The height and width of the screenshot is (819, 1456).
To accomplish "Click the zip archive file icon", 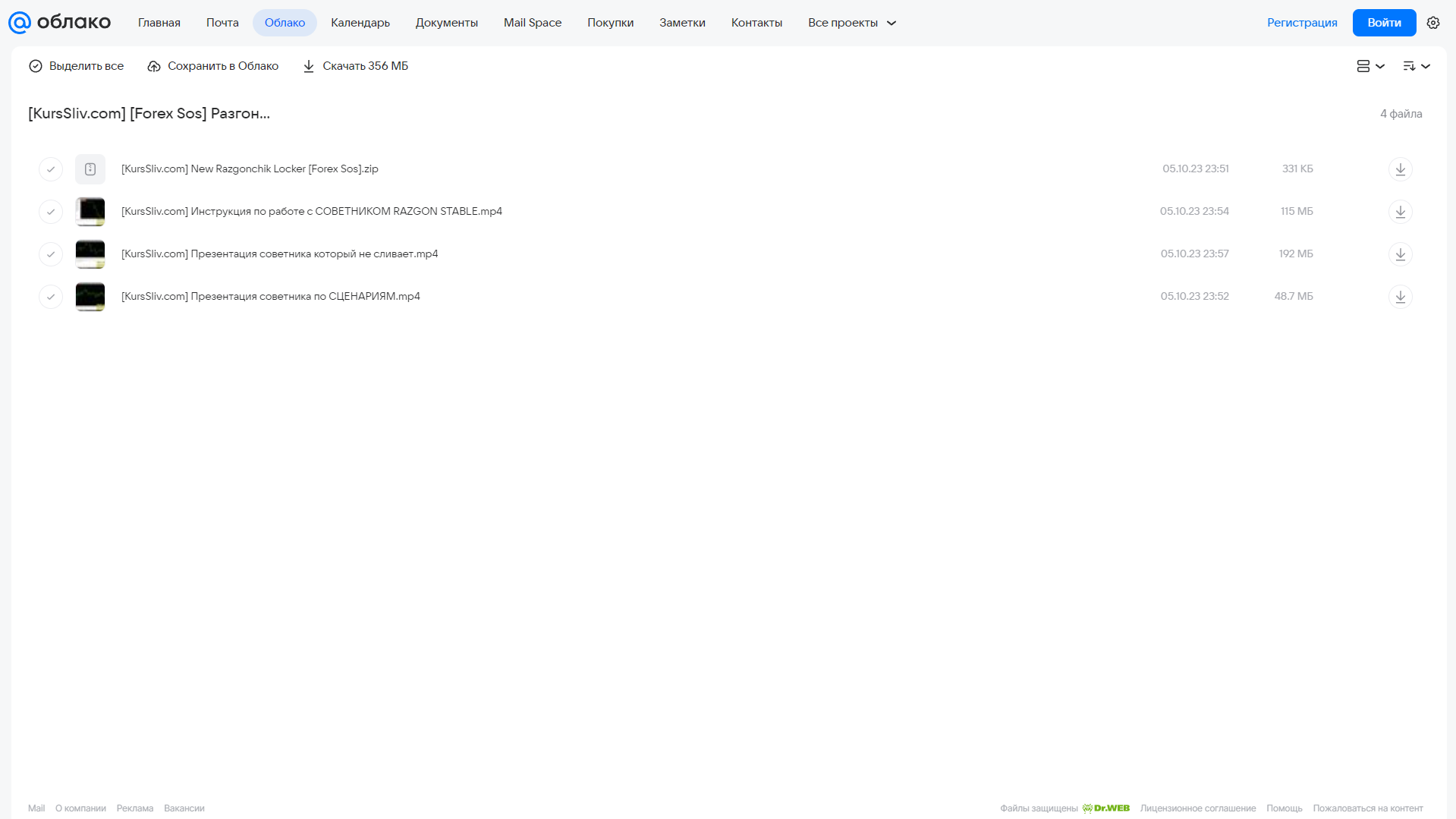I will tap(90, 169).
